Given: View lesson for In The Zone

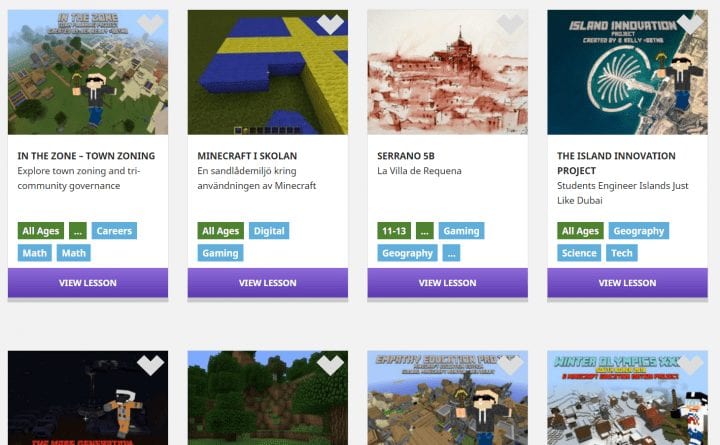Looking at the screenshot, I should coord(88,283).
